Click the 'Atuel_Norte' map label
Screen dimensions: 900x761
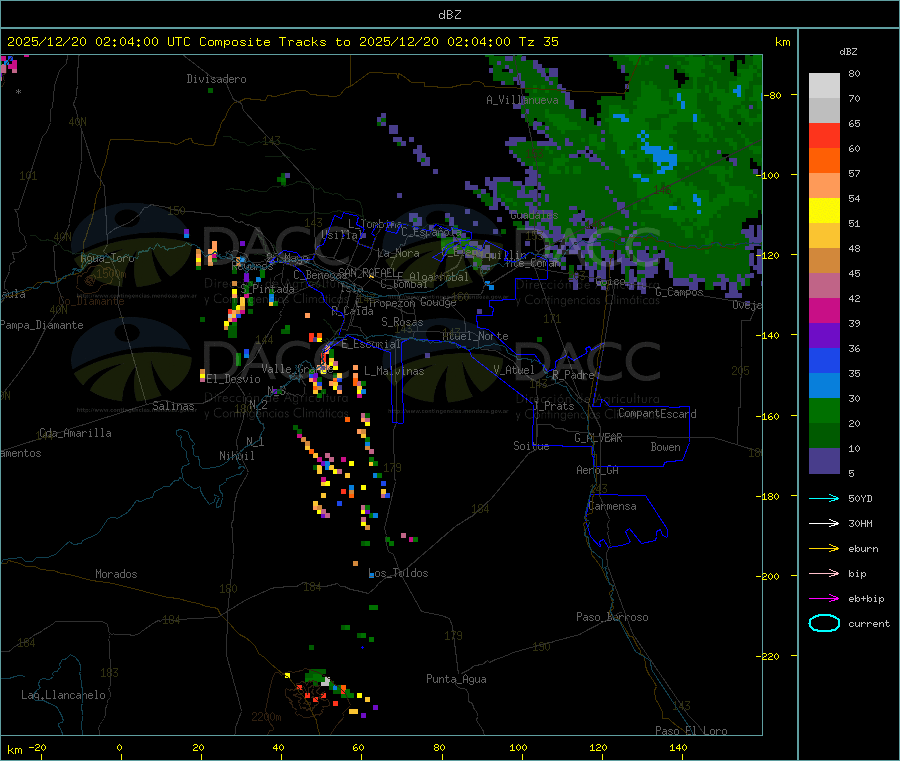click(475, 336)
